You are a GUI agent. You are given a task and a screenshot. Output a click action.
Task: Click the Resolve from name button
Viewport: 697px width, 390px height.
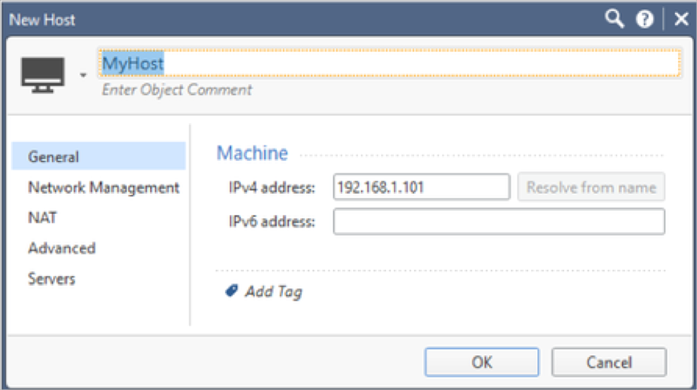(591, 187)
